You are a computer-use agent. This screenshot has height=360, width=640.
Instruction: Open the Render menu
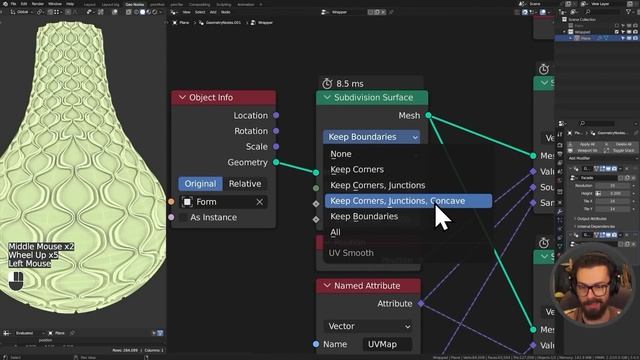[x=38, y=4]
